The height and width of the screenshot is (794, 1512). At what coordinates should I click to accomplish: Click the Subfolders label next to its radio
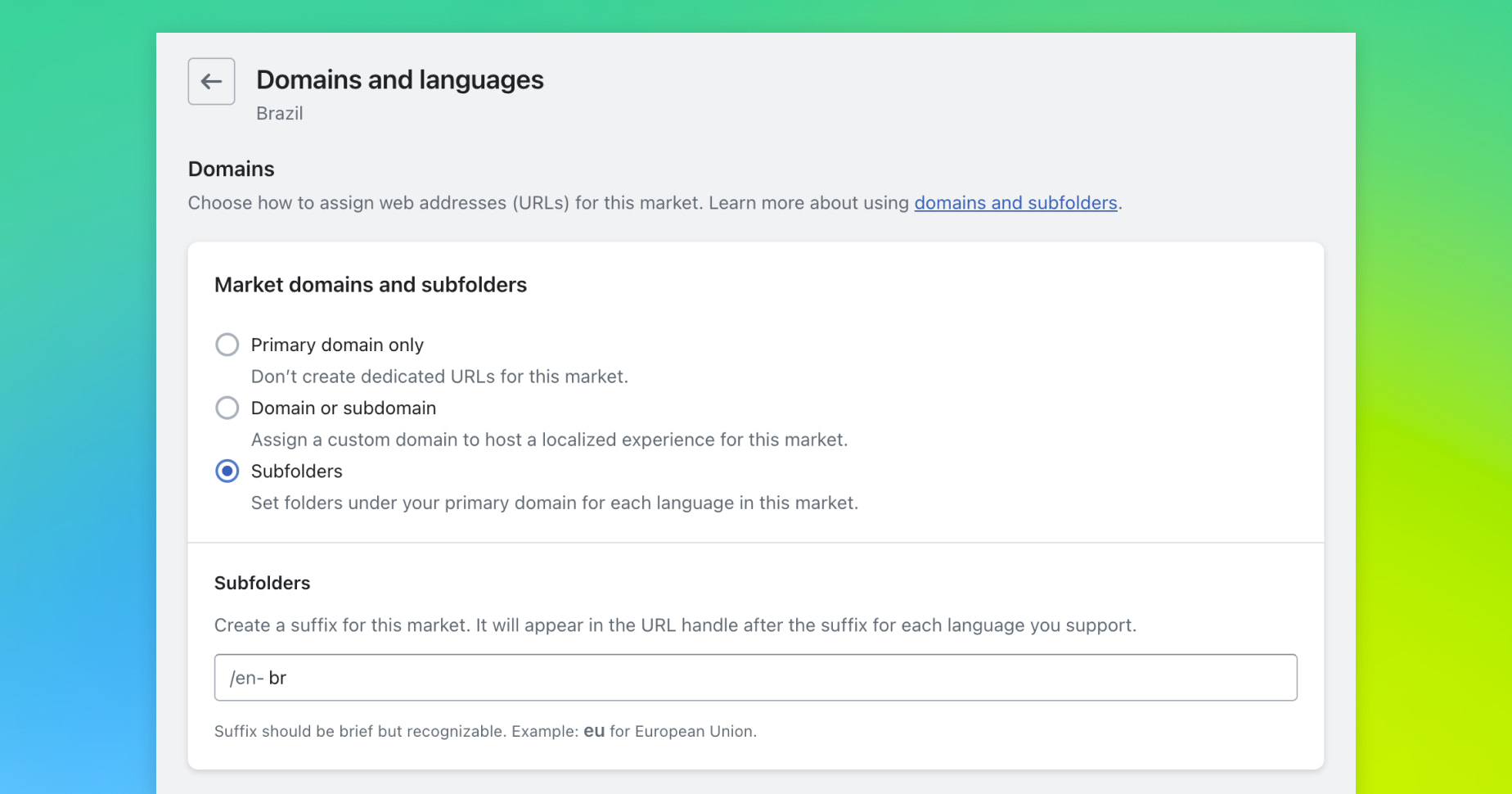point(296,471)
